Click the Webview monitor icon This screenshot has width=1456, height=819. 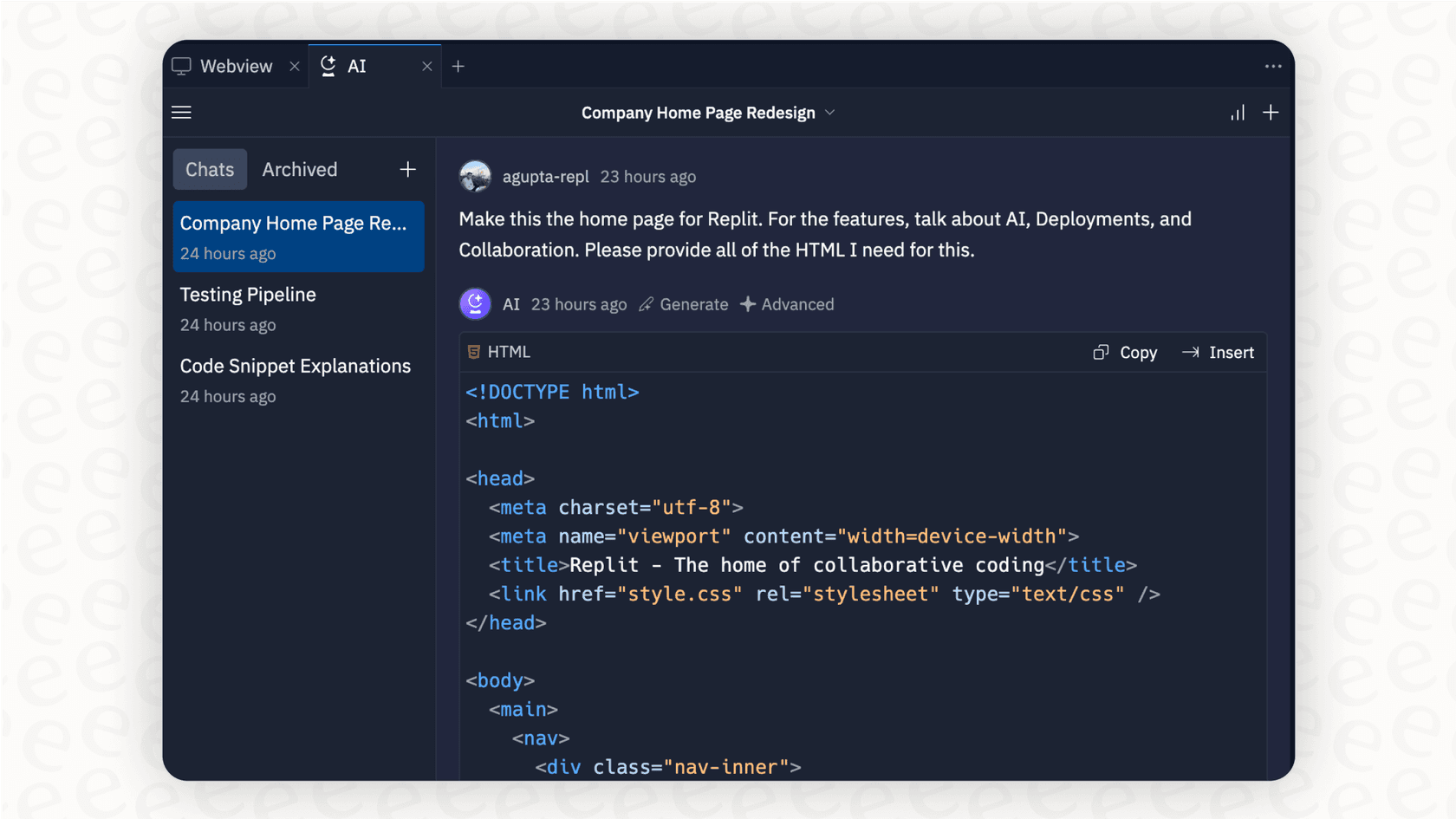point(181,65)
